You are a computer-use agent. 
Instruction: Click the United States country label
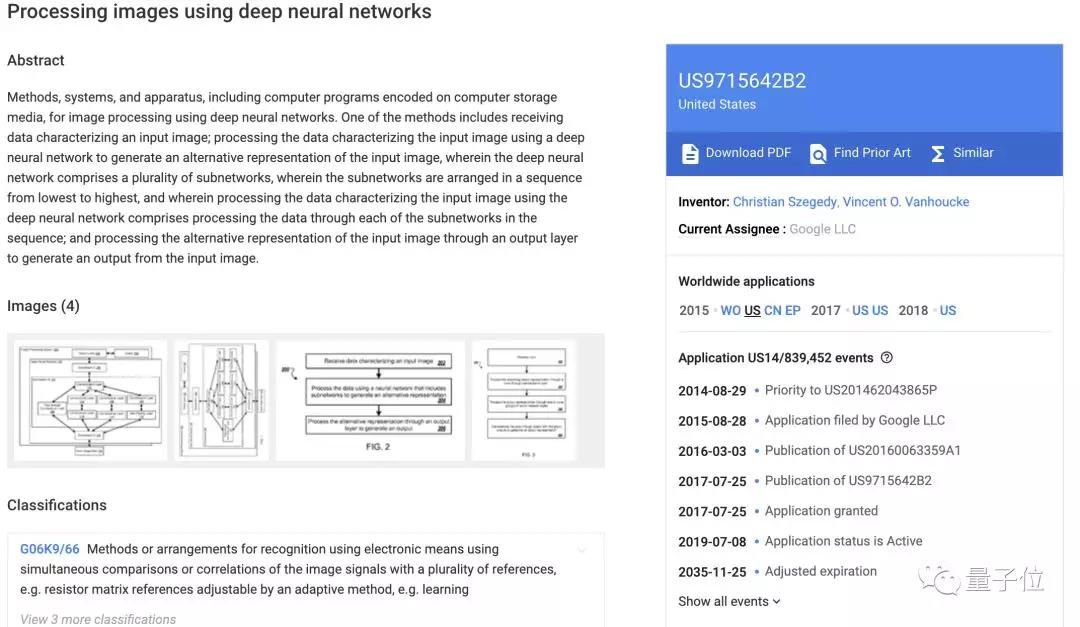pos(717,105)
